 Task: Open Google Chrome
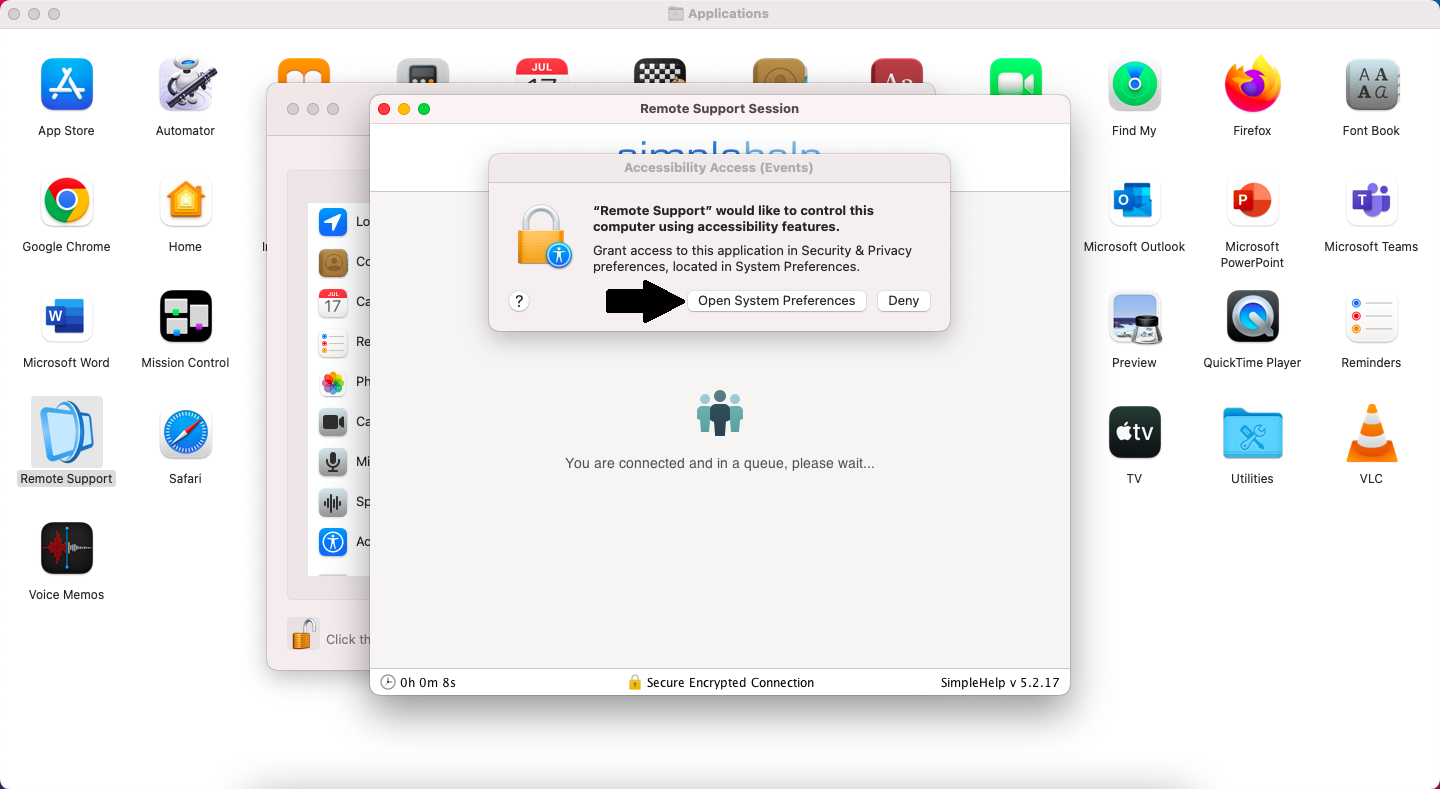tap(67, 201)
